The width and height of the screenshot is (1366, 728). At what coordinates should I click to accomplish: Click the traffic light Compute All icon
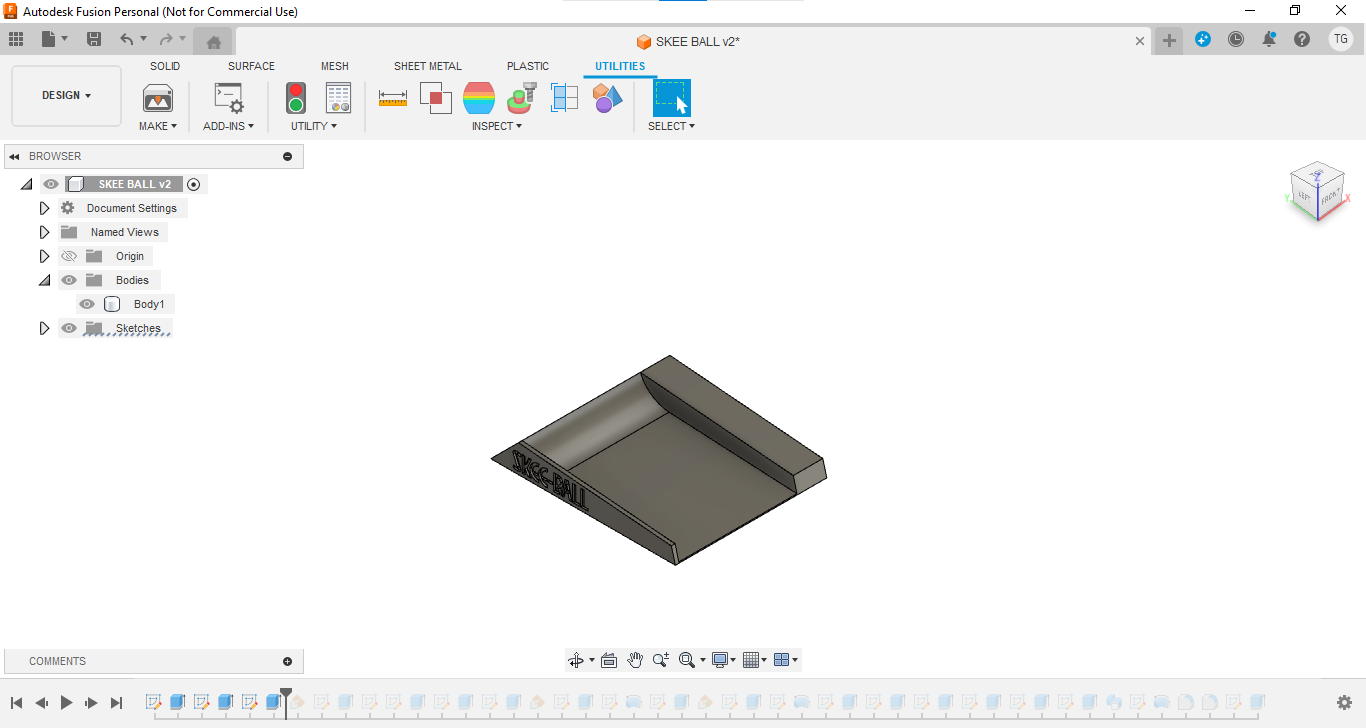pos(296,98)
